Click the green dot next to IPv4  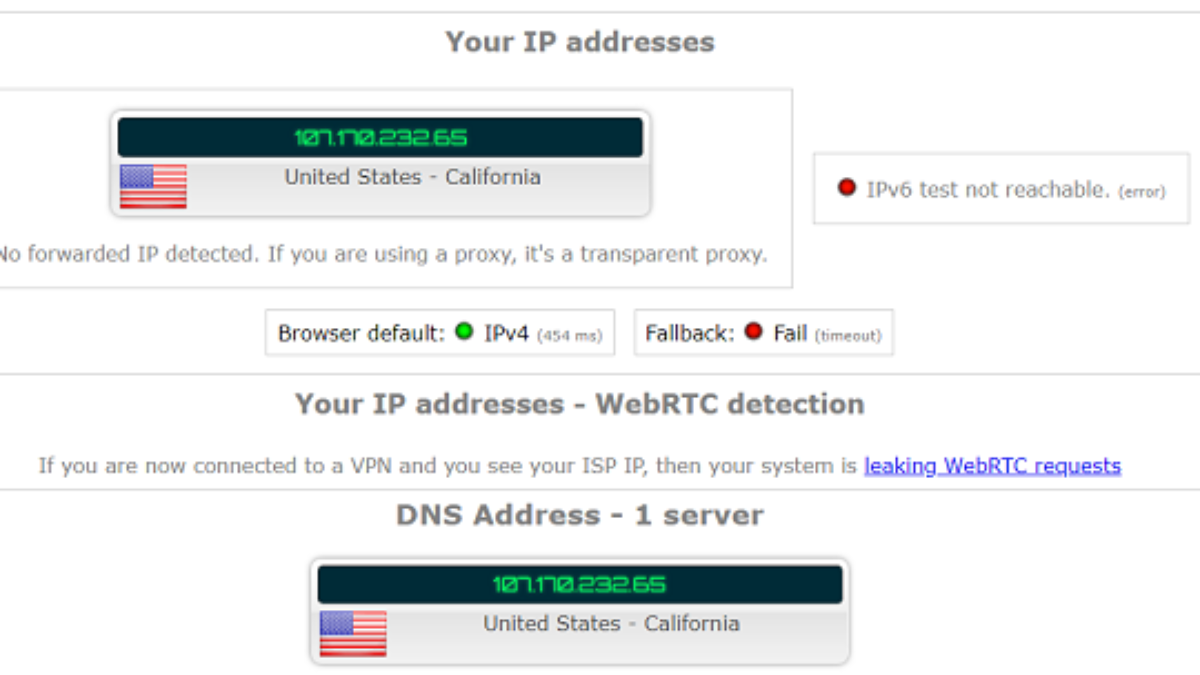(x=464, y=331)
